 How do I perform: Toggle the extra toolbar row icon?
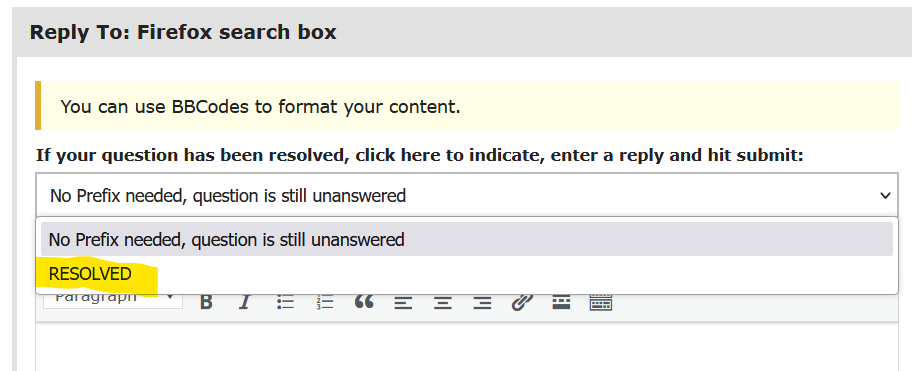click(601, 302)
